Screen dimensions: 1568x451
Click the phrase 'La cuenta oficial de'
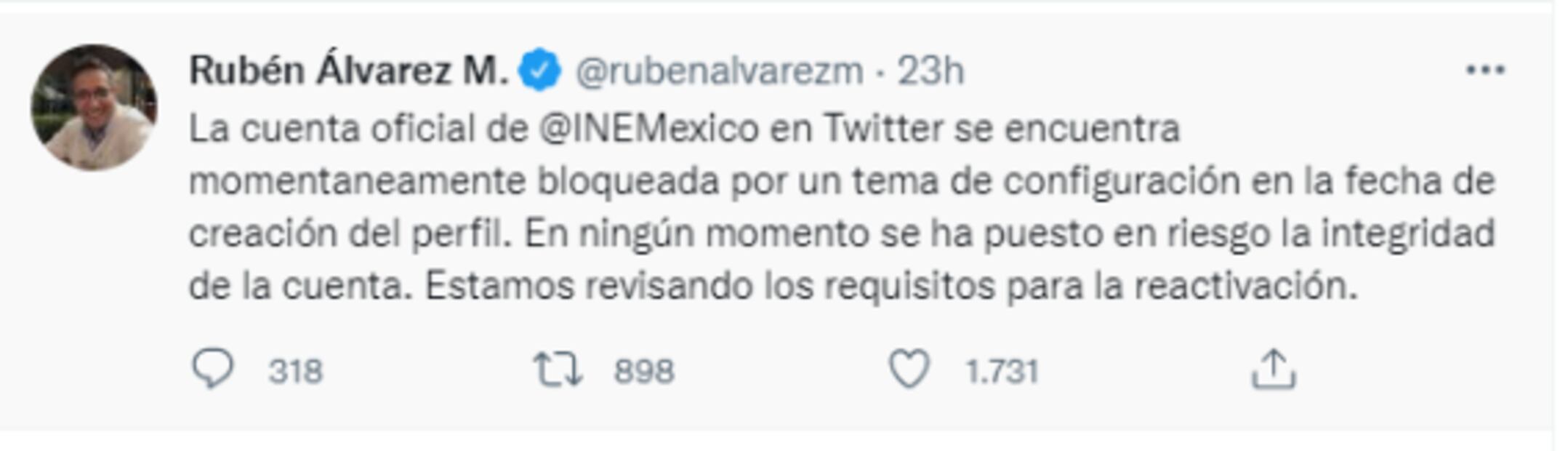(358, 129)
